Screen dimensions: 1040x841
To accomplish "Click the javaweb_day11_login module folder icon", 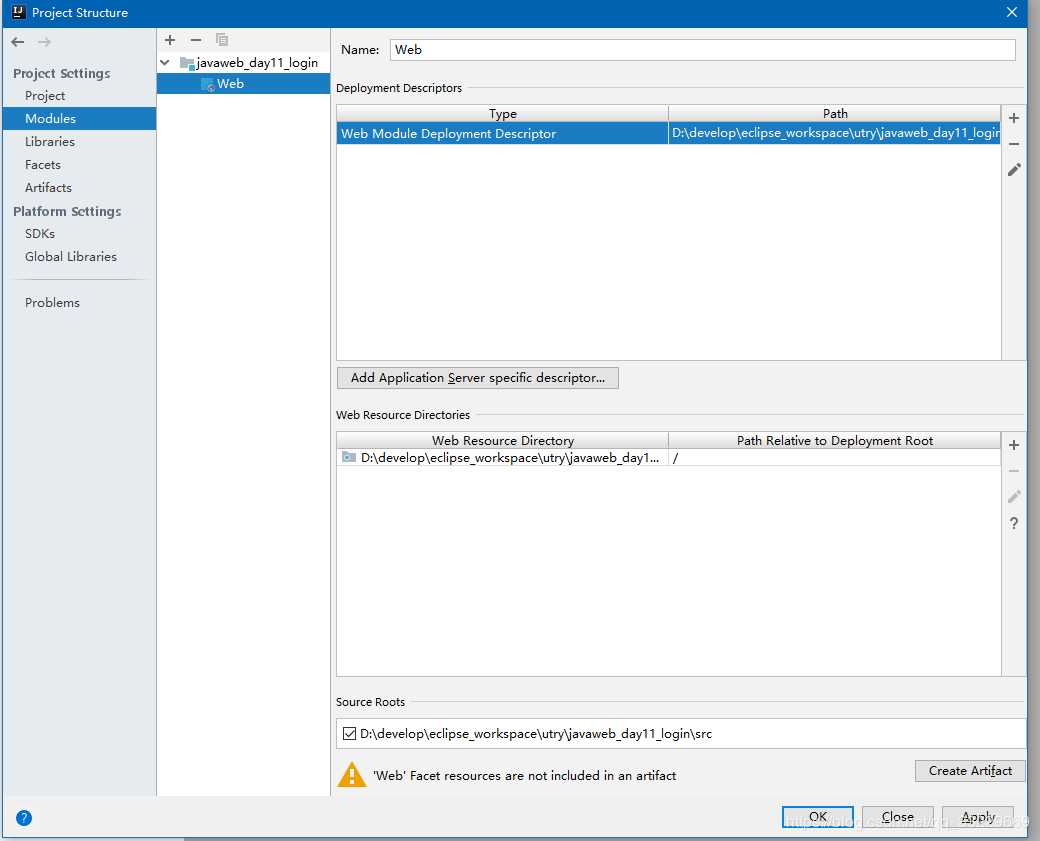I will tap(187, 64).
